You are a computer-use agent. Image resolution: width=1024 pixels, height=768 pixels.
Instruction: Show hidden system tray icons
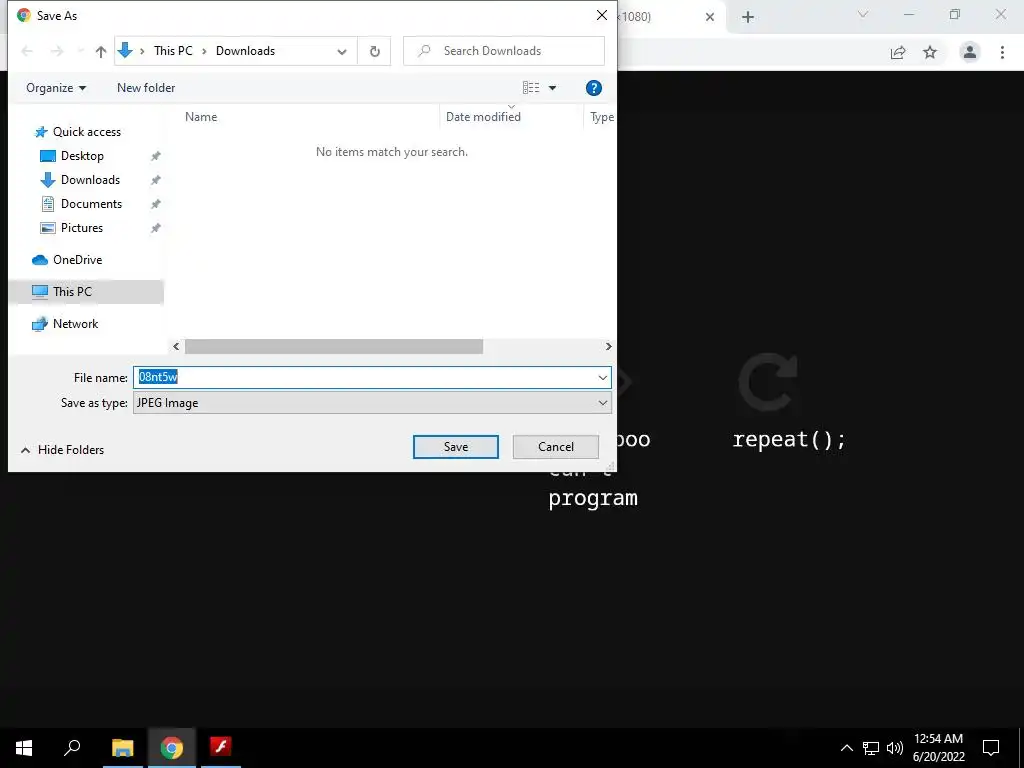846,748
